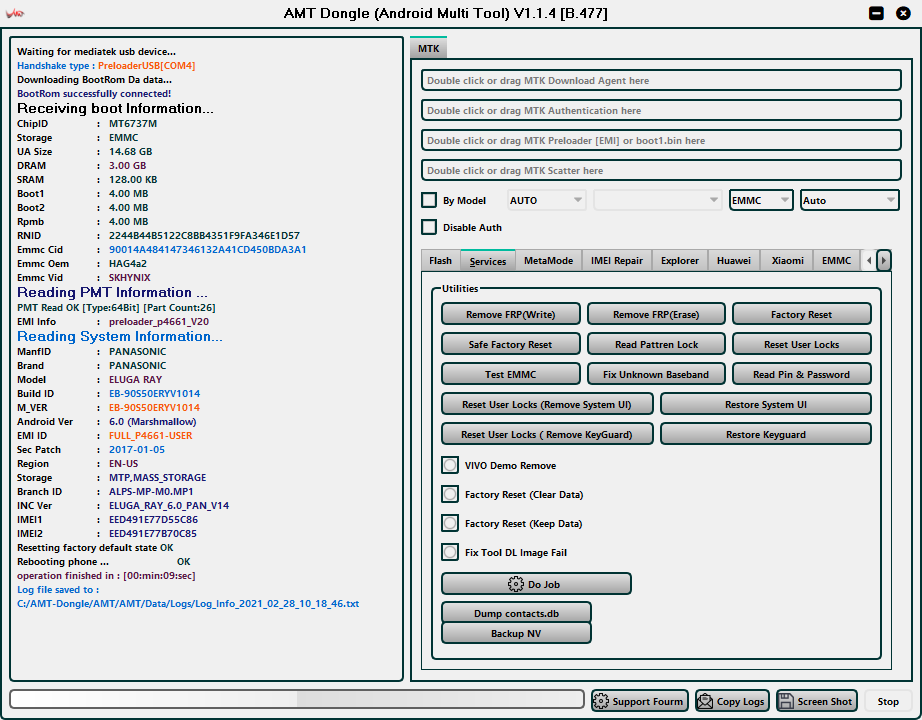This screenshot has width=922, height=720.
Task: Open the MetaMode tab
Action: [549, 261]
